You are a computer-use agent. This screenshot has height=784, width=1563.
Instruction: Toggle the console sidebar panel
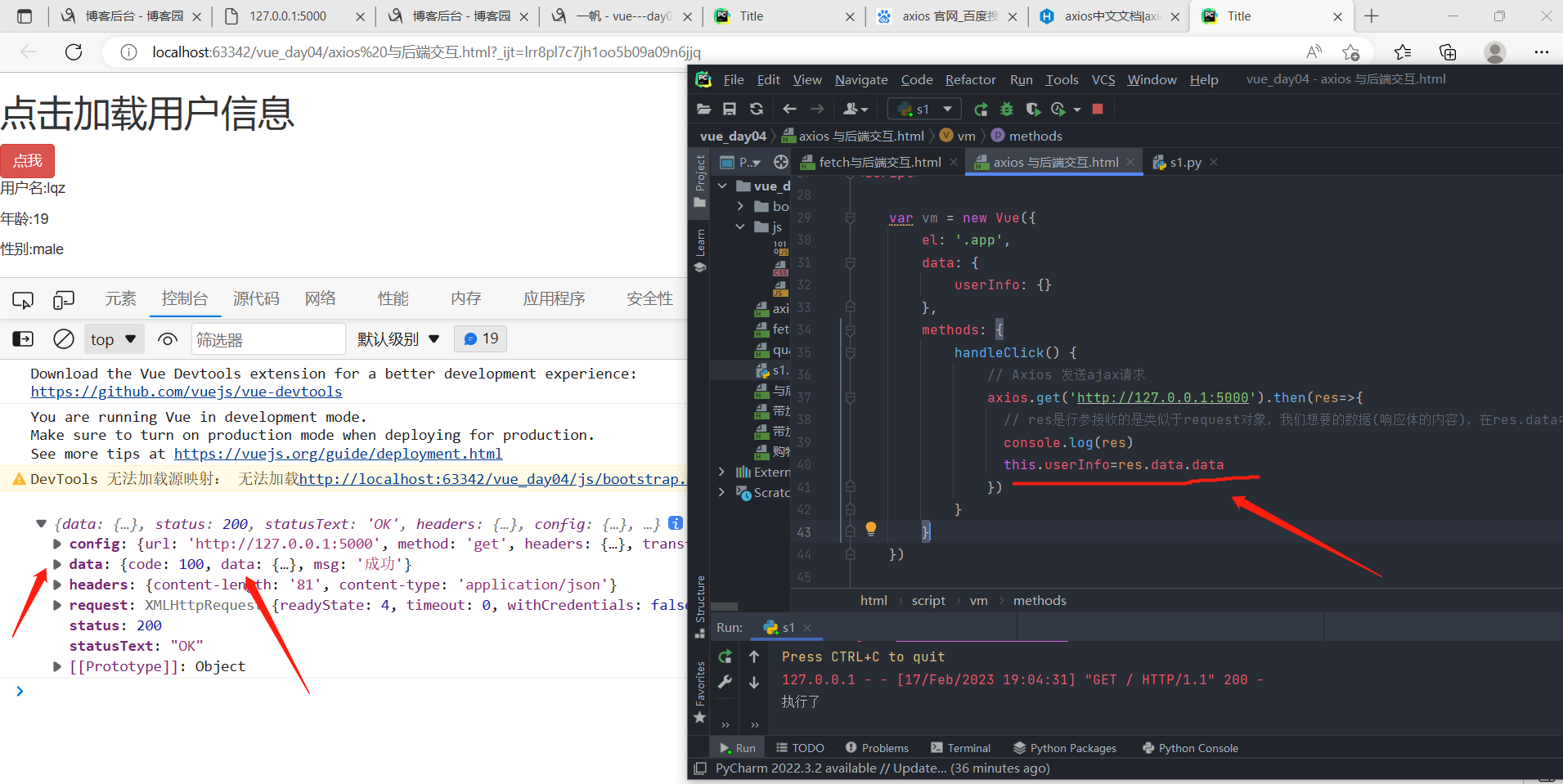[x=23, y=338]
